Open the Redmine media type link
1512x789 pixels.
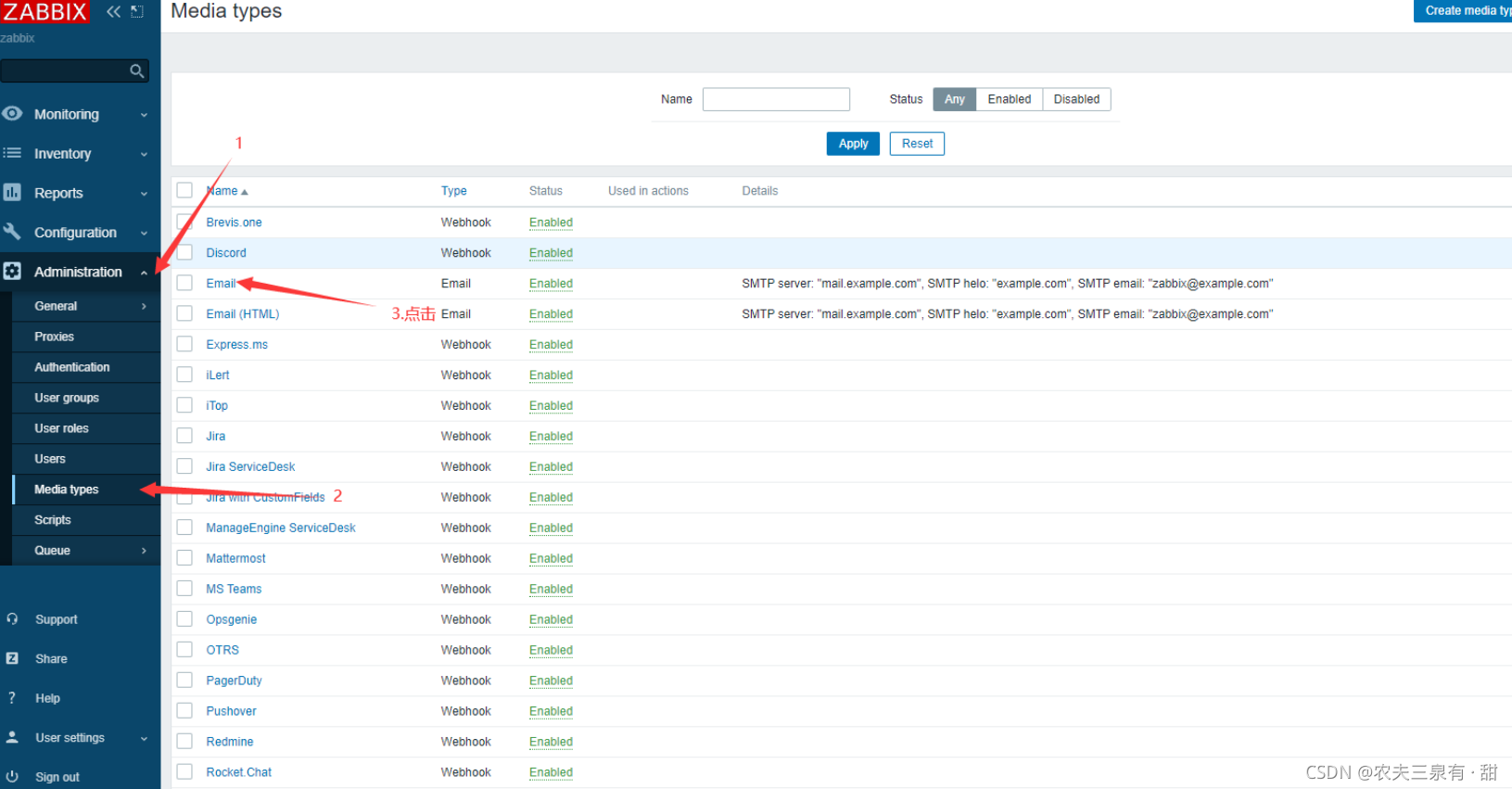[x=229, y=742]
